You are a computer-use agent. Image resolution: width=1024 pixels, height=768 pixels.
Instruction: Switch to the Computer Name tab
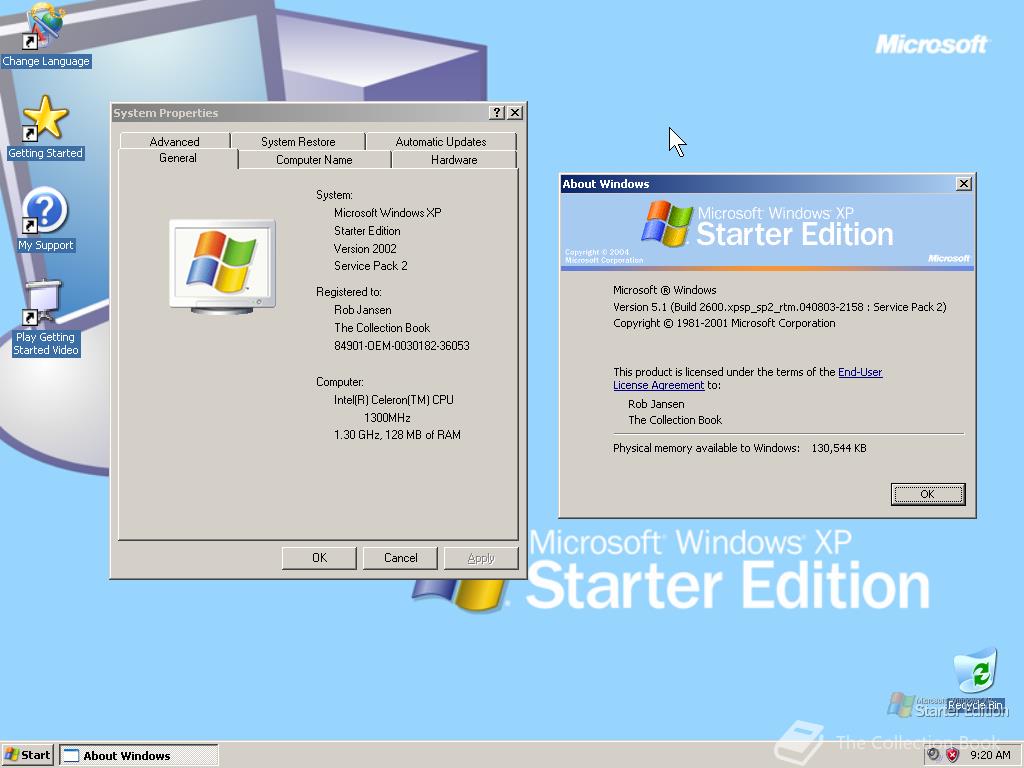point(313,160)
